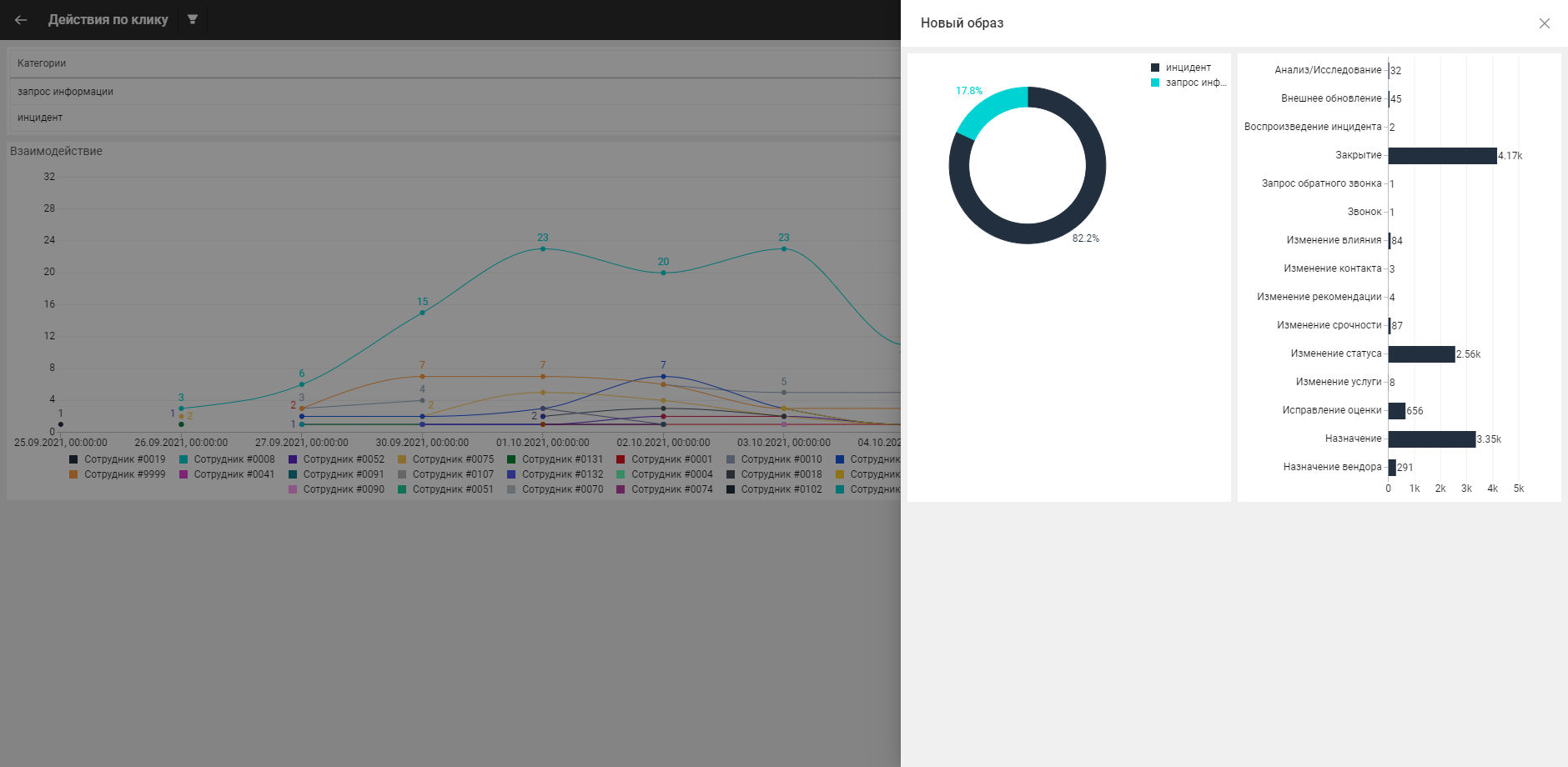Click the Категории column header

click(x=42, y=63)
